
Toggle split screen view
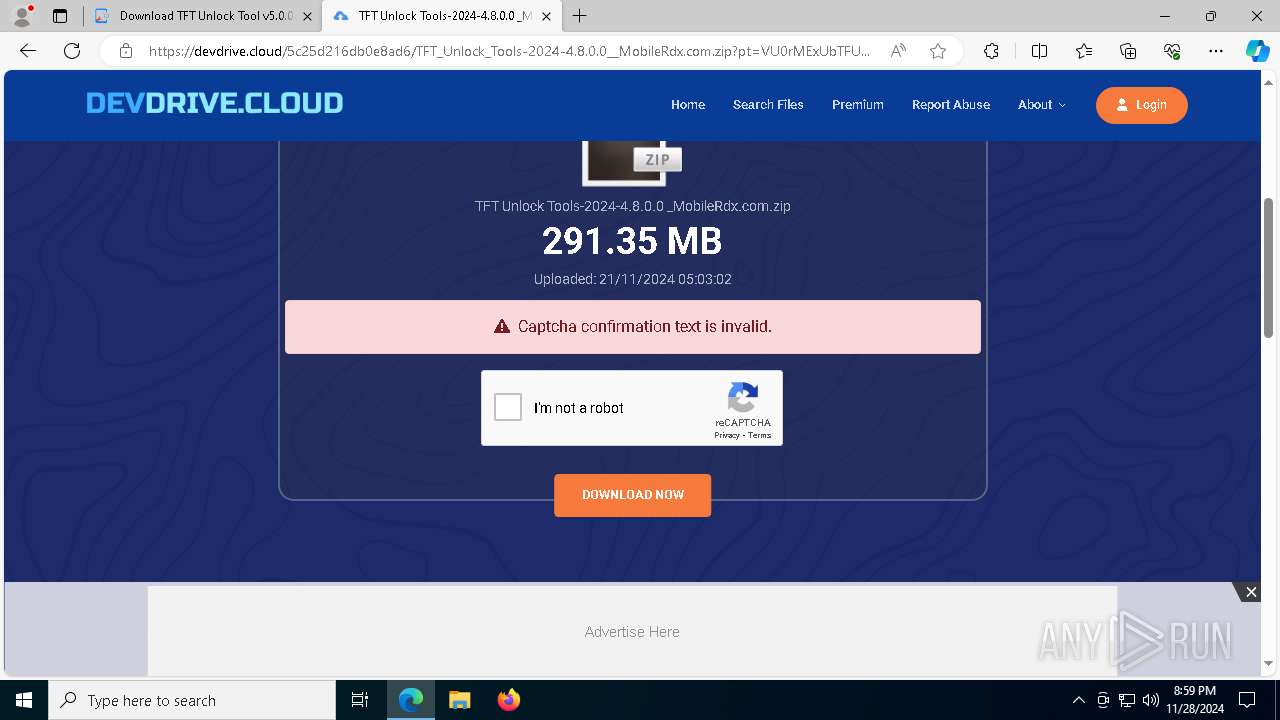pyautogui.click(x=1039, y=51)
